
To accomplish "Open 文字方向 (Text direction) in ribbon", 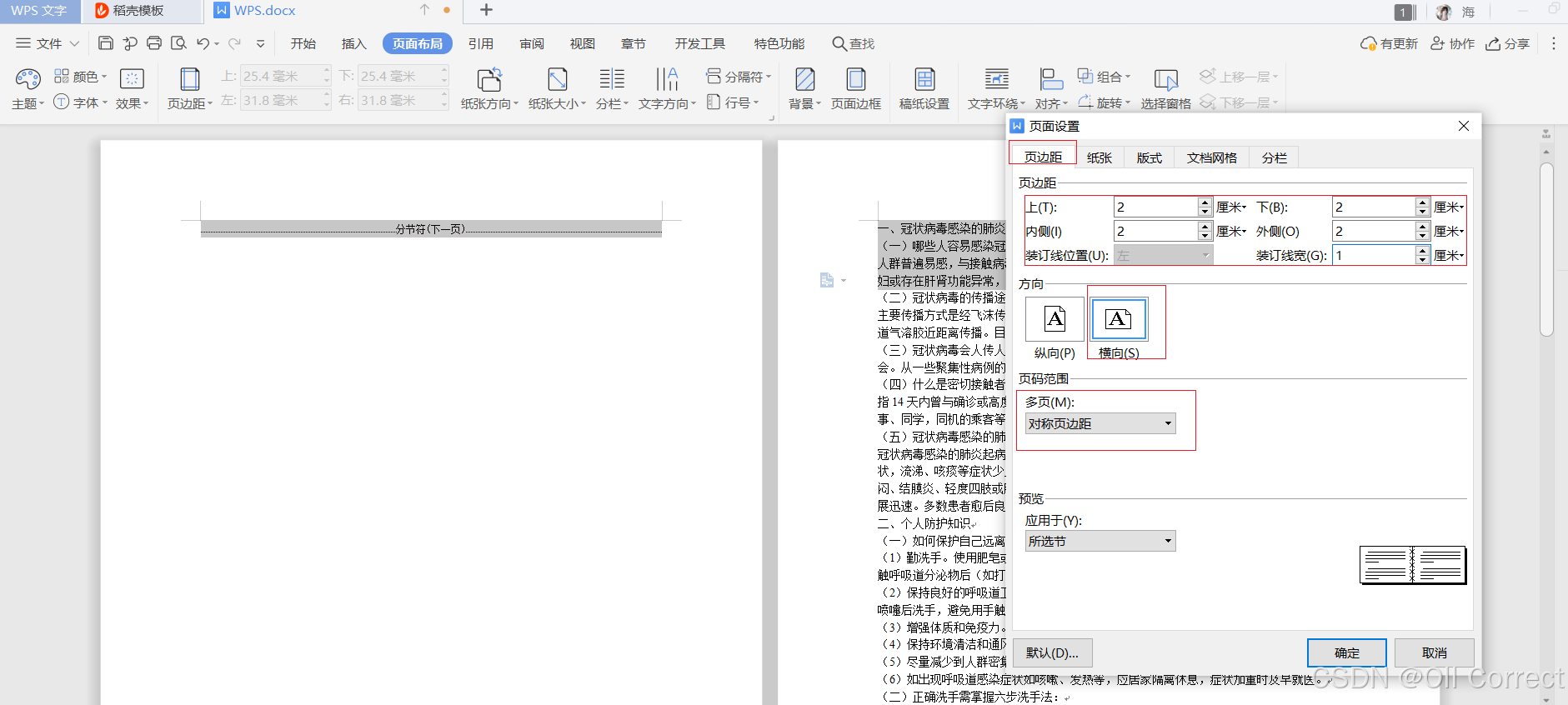I will [x=667, y=88].
